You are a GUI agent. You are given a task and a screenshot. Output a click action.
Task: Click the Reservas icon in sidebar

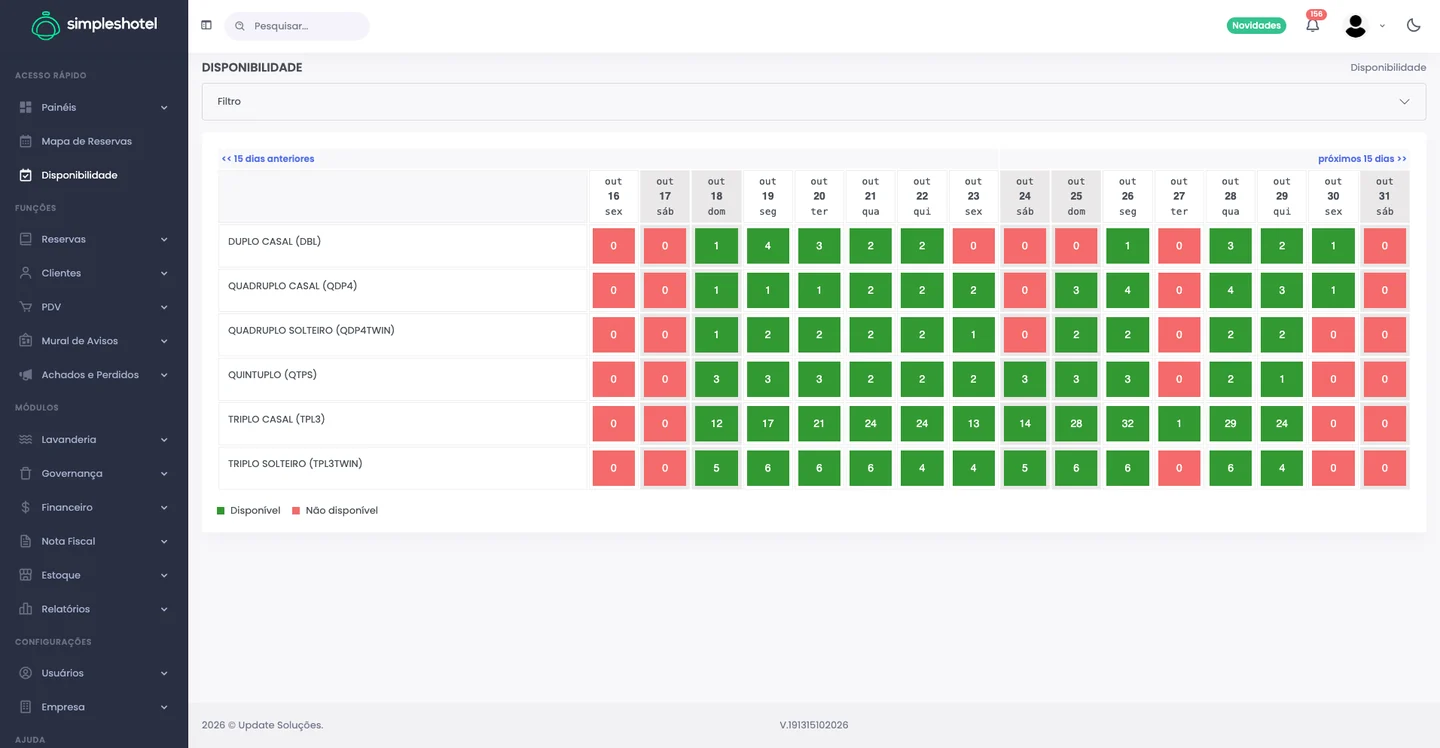(x=26, y=240)
